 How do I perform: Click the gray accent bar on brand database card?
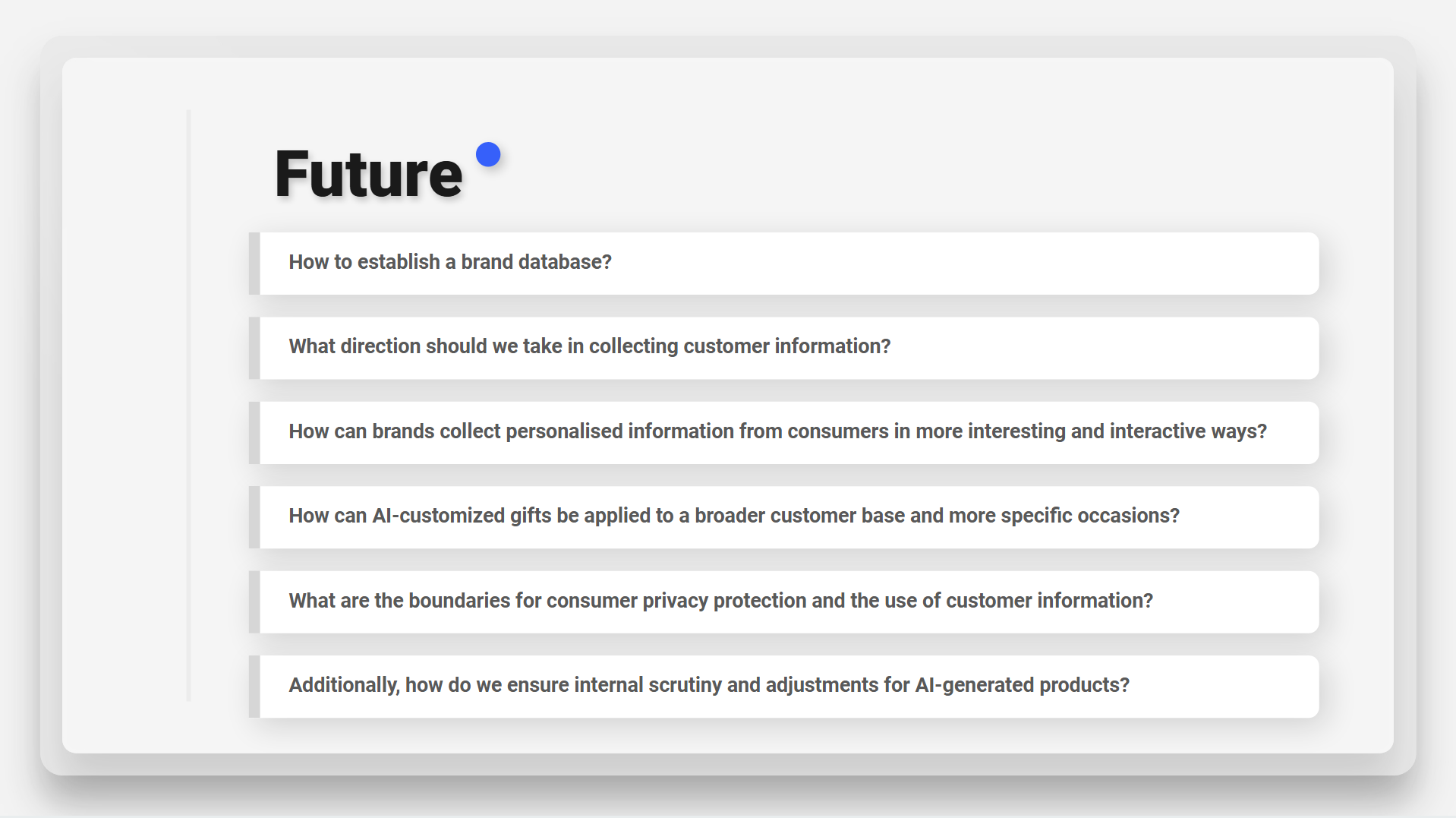(254, 263)
